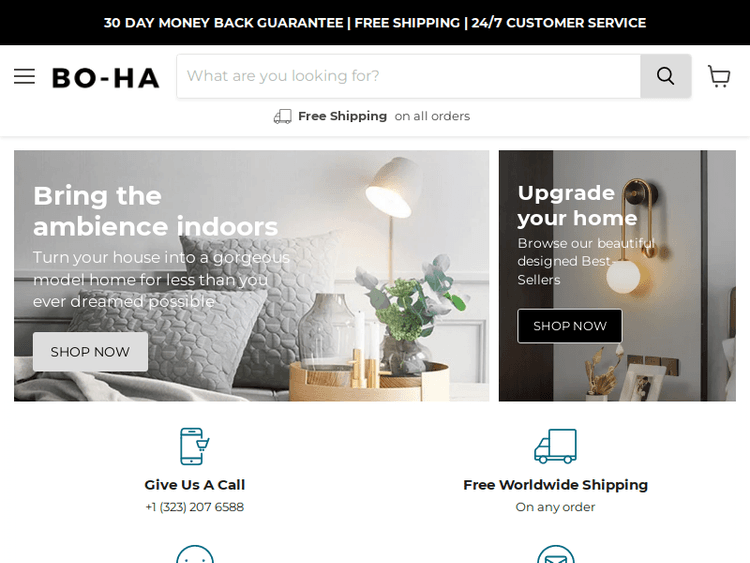Click SHOP NOW on the ambience indoors banner

[x=90, y=352]
